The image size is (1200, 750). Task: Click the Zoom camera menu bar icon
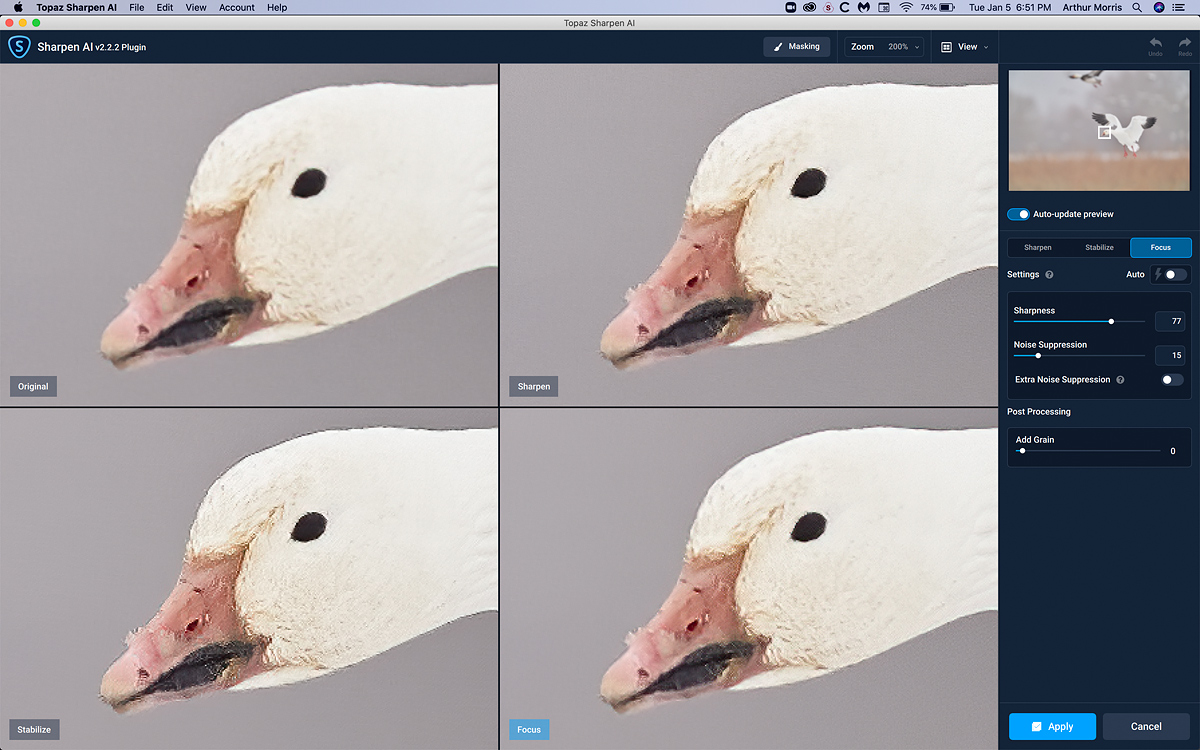pos(791,7)
